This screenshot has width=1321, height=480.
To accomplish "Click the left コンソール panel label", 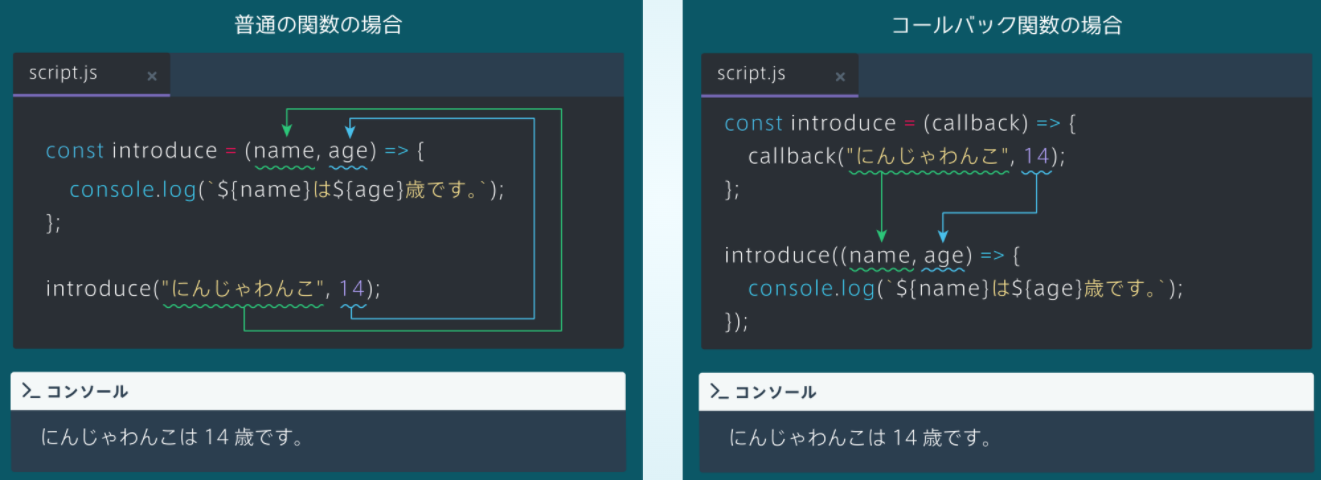I will pyautogui.click(x=87, y=392).
